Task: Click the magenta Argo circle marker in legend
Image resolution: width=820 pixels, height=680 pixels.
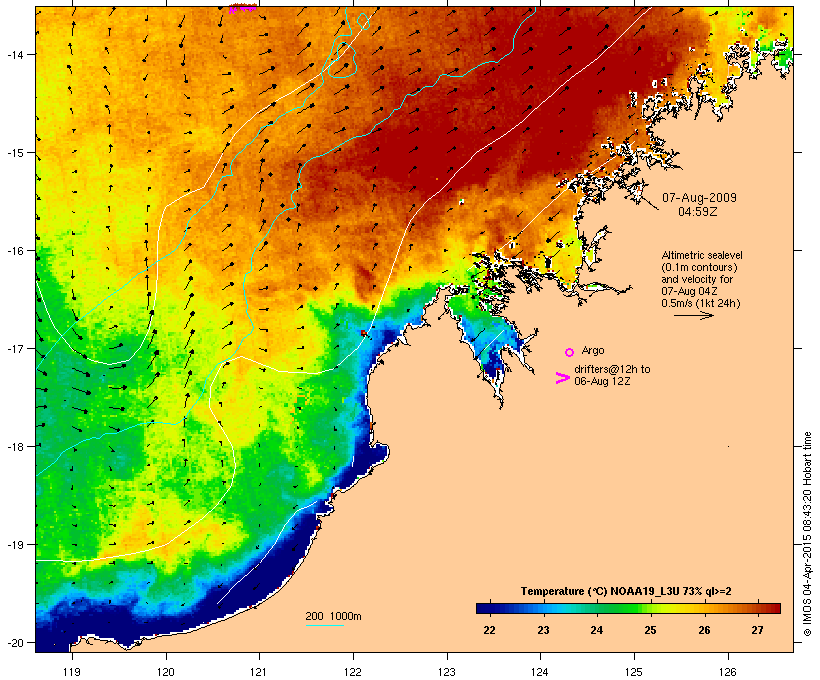Action: click(569, 352)
